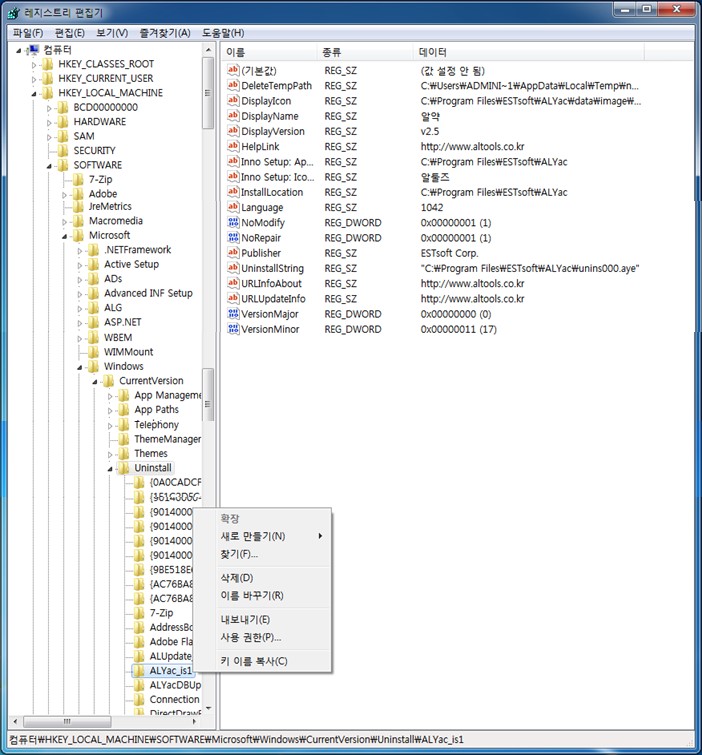Click the VersionMinor binary value icon

coord(233,329)
